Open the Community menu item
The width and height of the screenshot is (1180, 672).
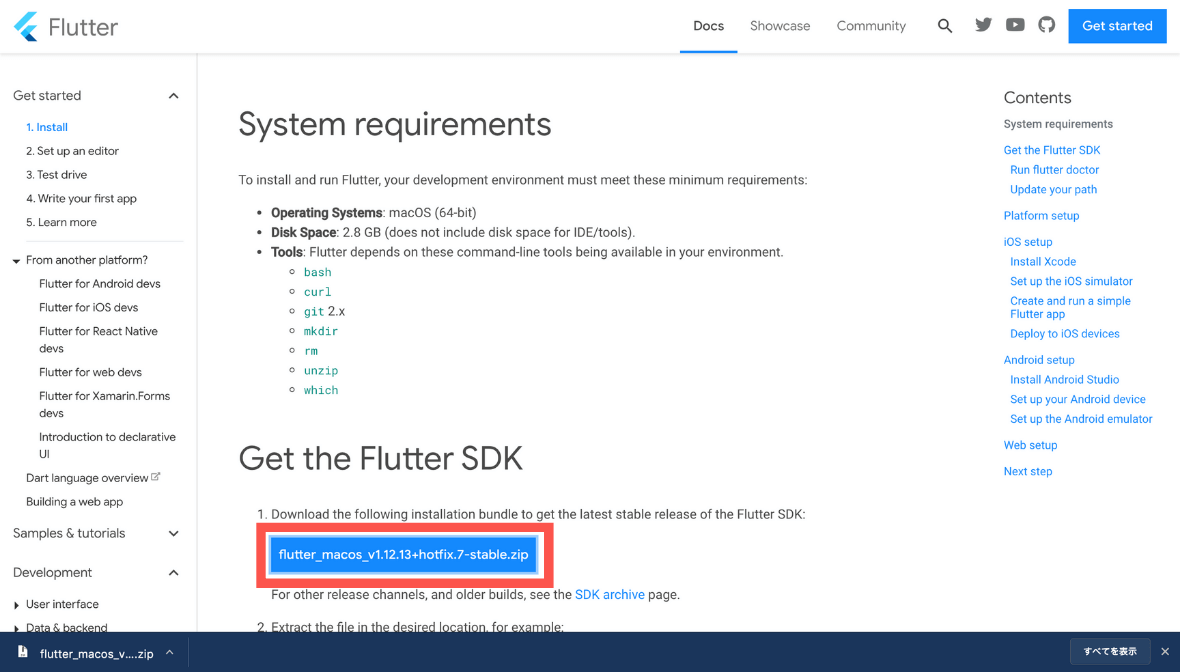pos(870,26)
